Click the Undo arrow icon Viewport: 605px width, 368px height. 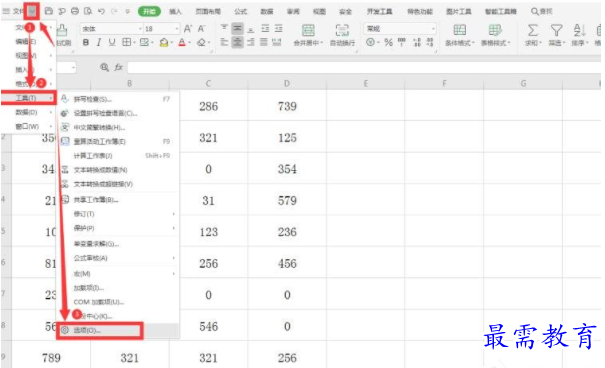(x=101, y=11)
